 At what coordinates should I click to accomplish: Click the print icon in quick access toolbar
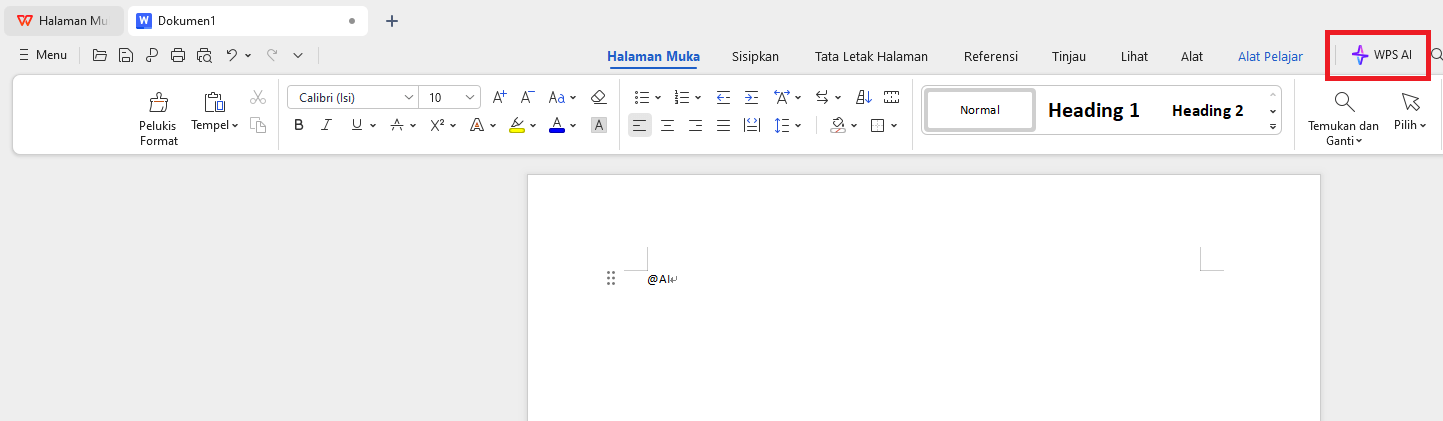[178, 56]
